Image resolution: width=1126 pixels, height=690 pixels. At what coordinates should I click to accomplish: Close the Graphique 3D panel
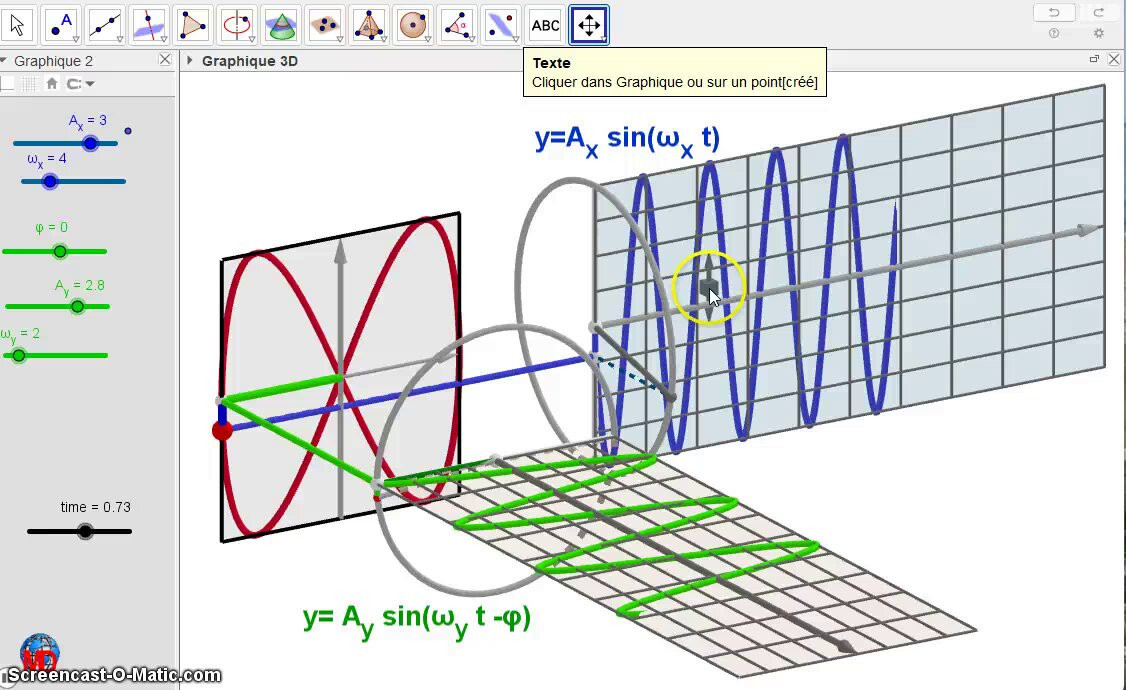pyautogui.click(x=1114, y=60)
